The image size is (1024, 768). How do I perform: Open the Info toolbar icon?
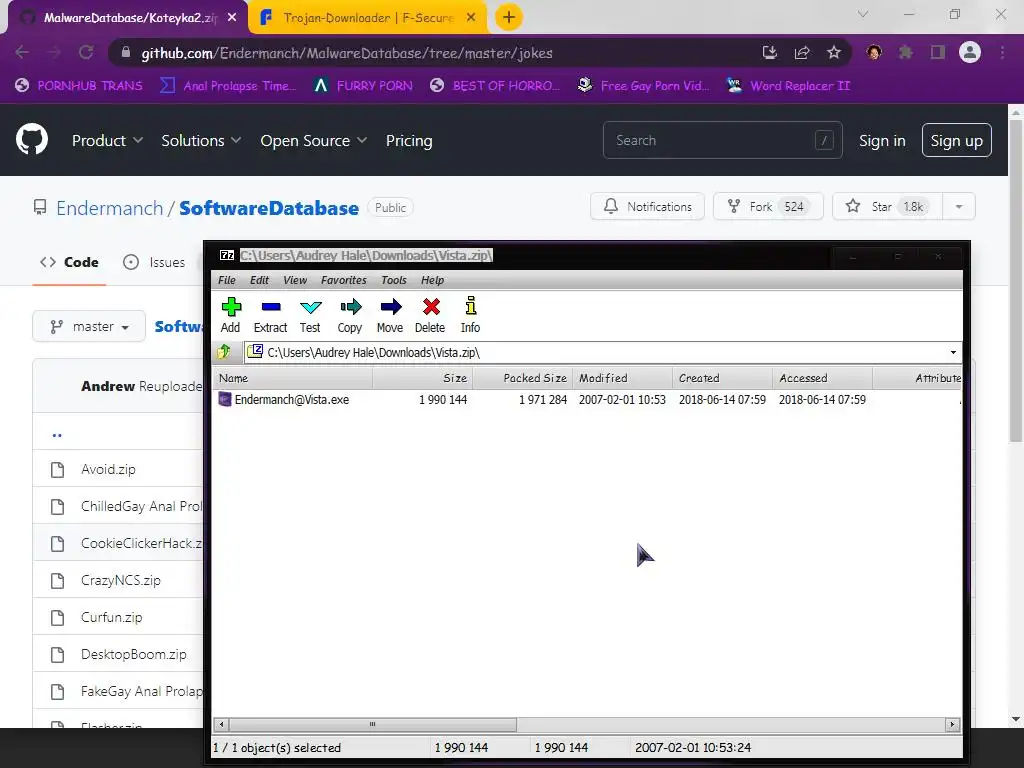tap(470, 315)
